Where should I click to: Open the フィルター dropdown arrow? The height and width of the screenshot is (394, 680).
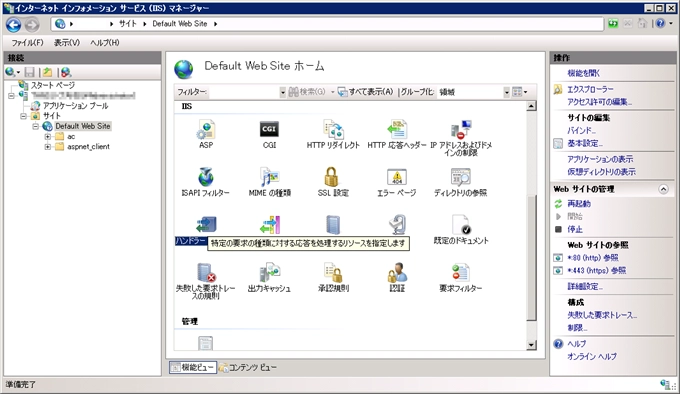pyautogui.click(x=283, y=92)
